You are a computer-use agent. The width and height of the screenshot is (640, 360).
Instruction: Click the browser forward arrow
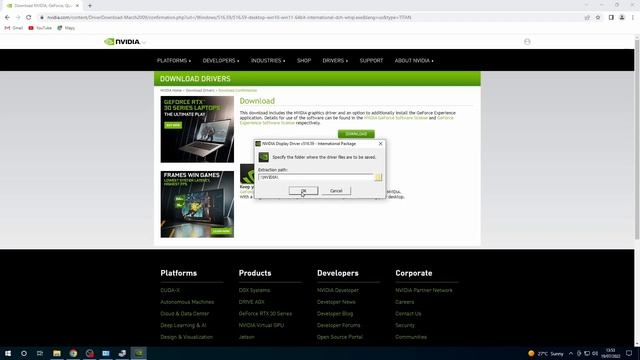[x=18, y=18]
